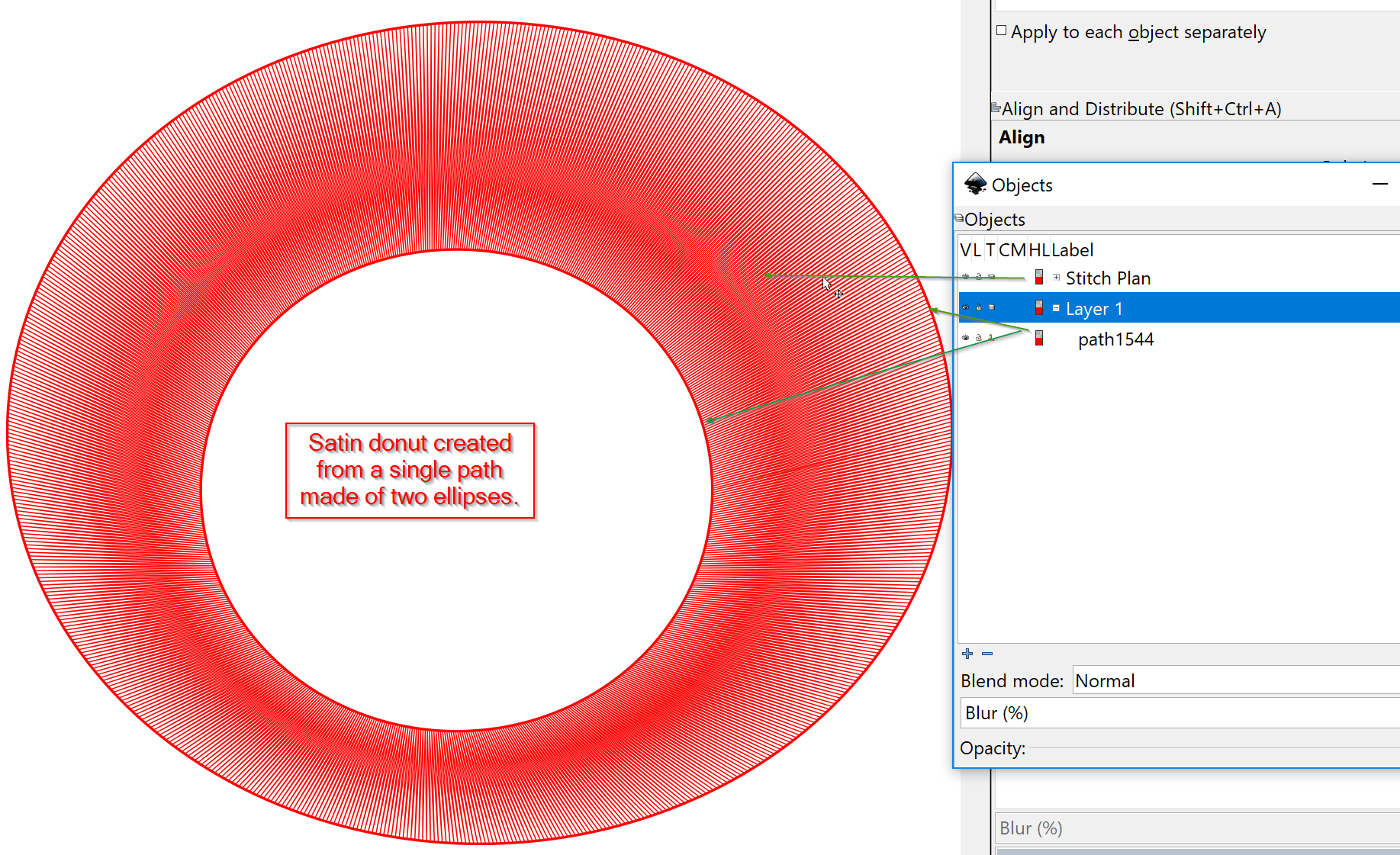Open Align and Distribute panel header
The width and height of the screenshot is (1400, 855).
click(x=1141, y=109)
